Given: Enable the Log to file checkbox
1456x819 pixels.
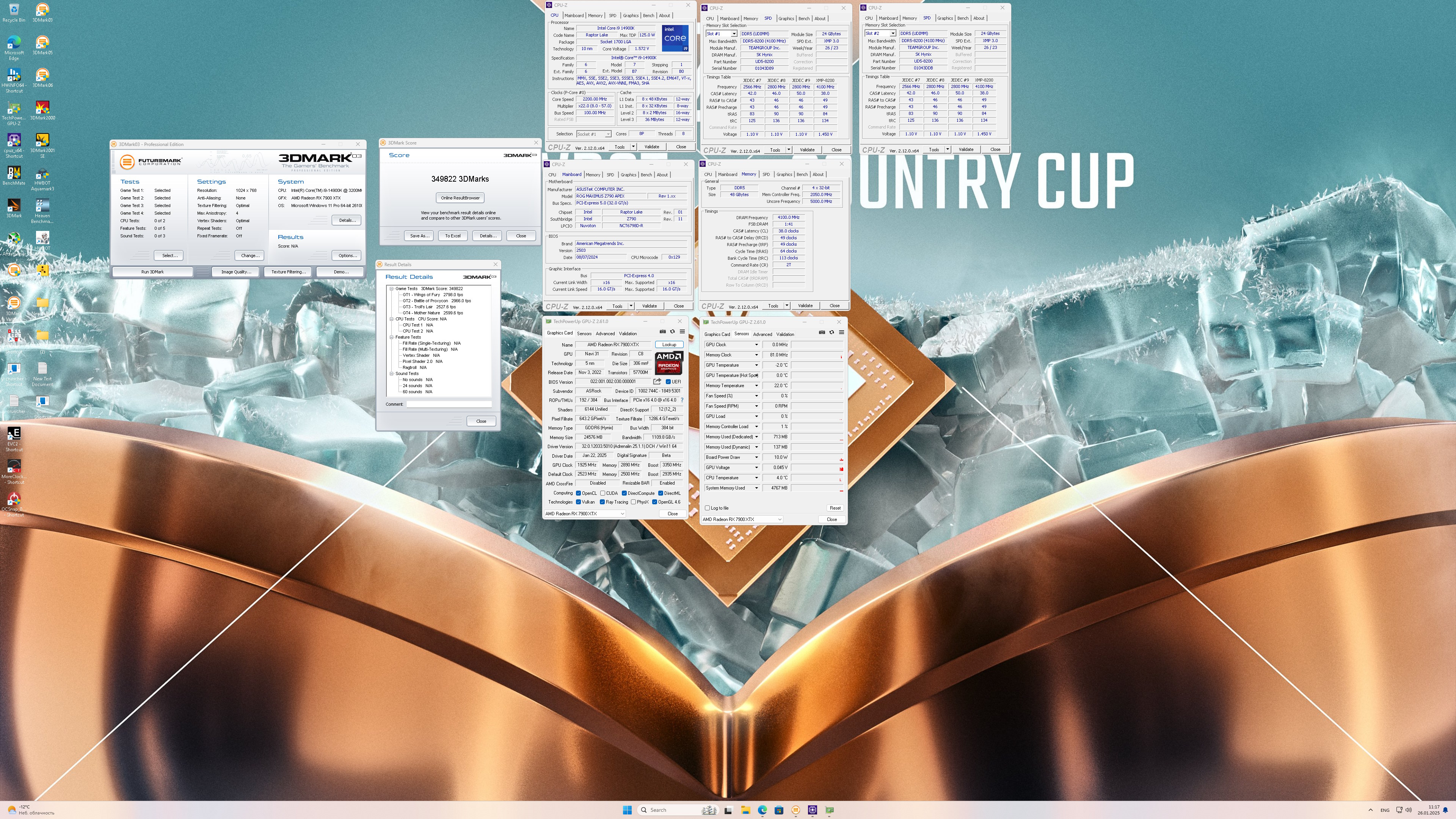Looking at the screenshot, I should (707, 508).
